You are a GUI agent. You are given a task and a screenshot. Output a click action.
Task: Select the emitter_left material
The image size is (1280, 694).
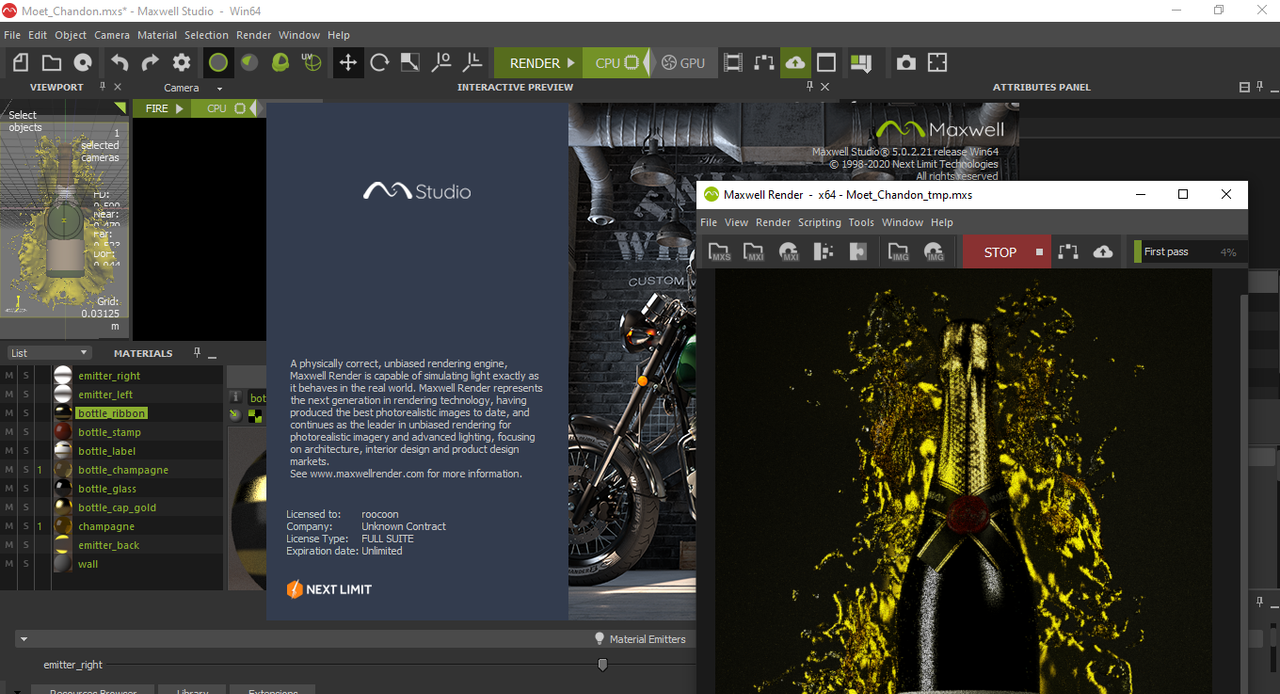[x=105, y=394]
